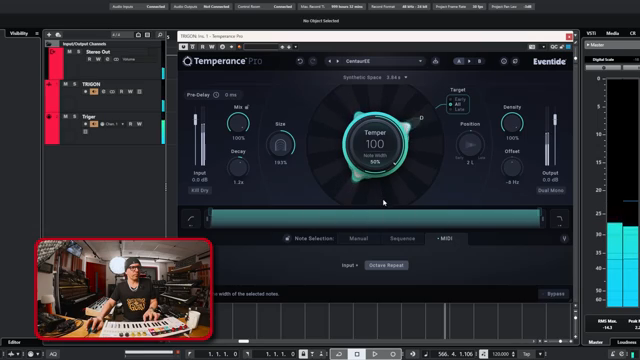Switch Note Selection to Sequence tab
640x360 pixels.
pos(402,239)
